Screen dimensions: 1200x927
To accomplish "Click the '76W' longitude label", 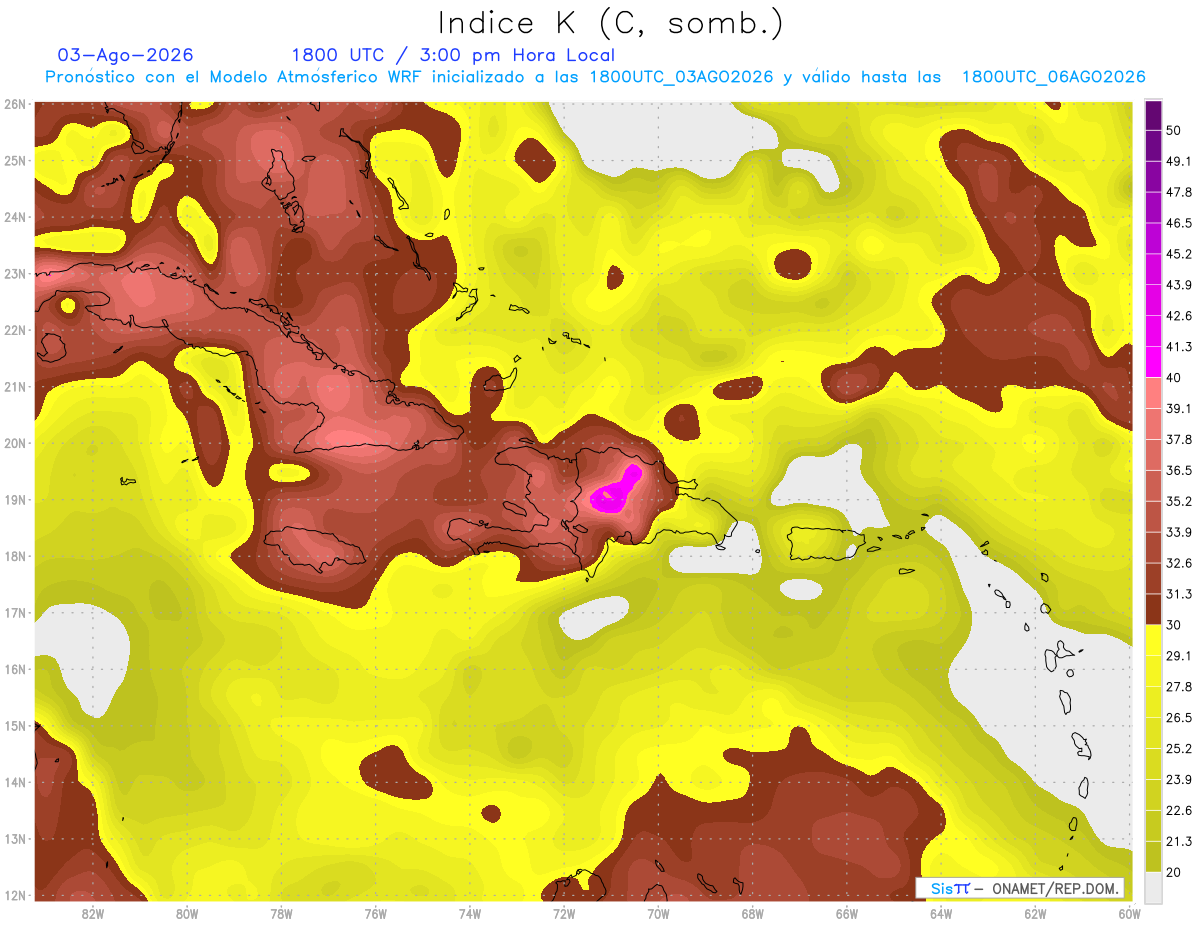I will coord(375,913).
